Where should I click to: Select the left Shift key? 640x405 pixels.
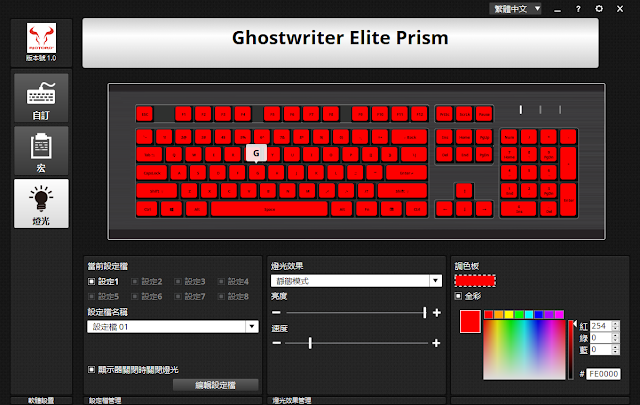point(157,191)
